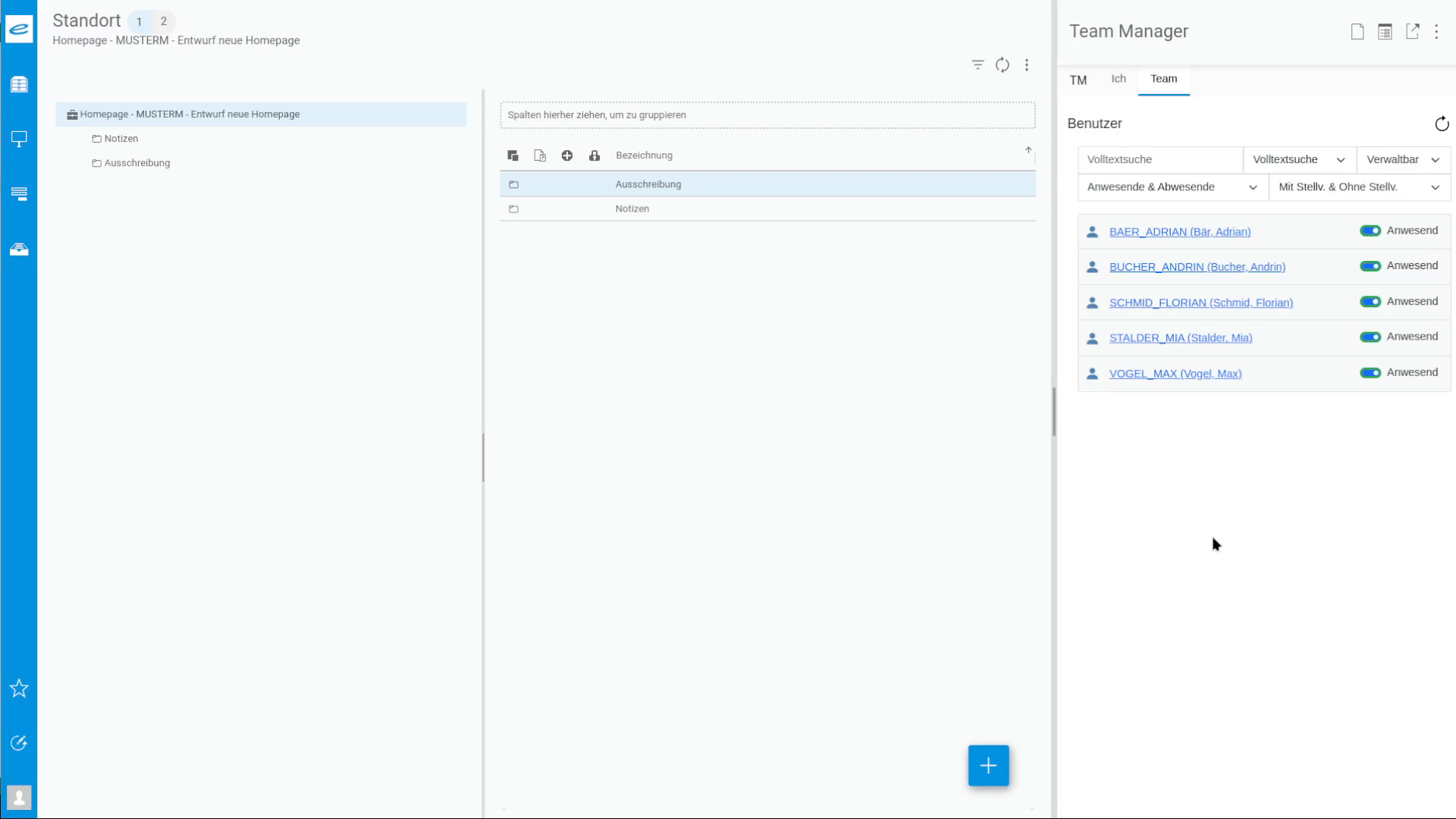Open user link VOGEL_MAX (Vogel, Max)
The width and height of the screenshot is (1456, 819).
coord(1175,374)
